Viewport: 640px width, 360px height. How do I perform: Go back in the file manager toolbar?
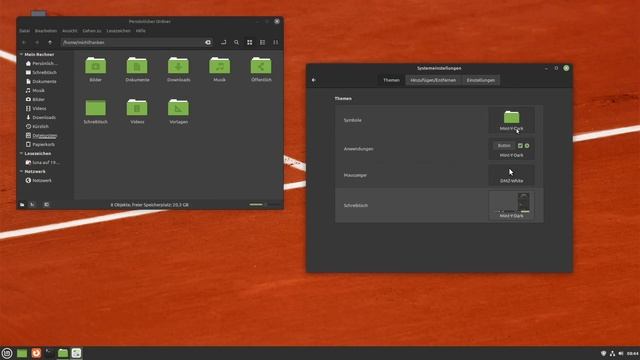[24, 42]
